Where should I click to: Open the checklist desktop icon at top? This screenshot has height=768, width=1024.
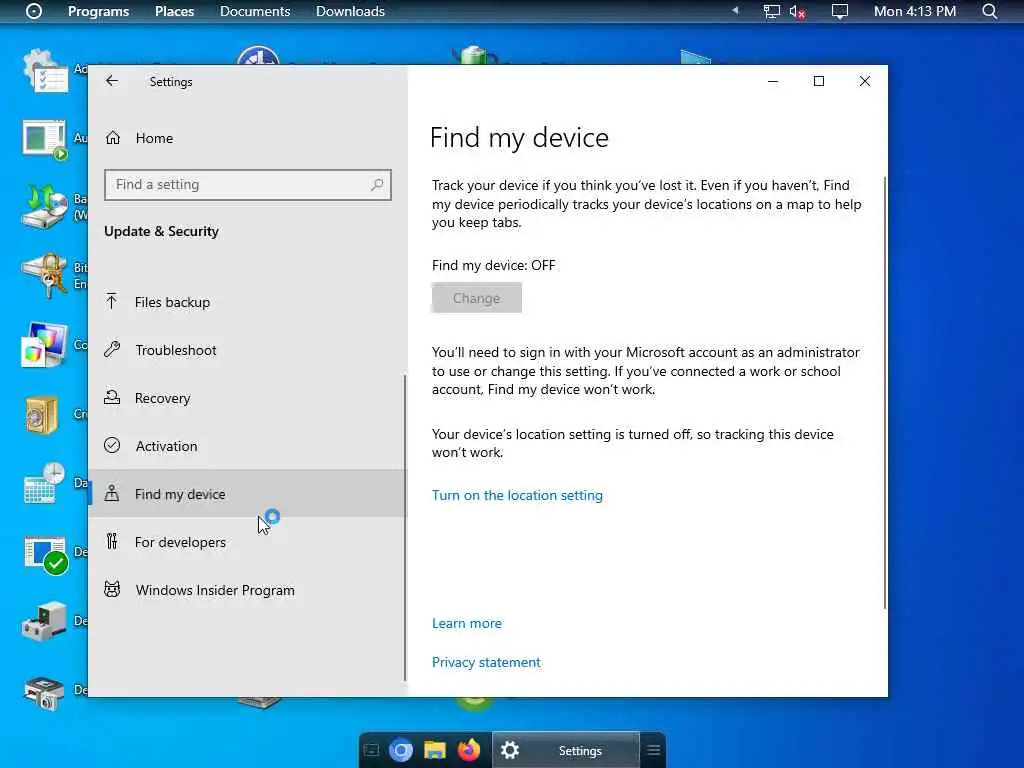tap(44, 71)
